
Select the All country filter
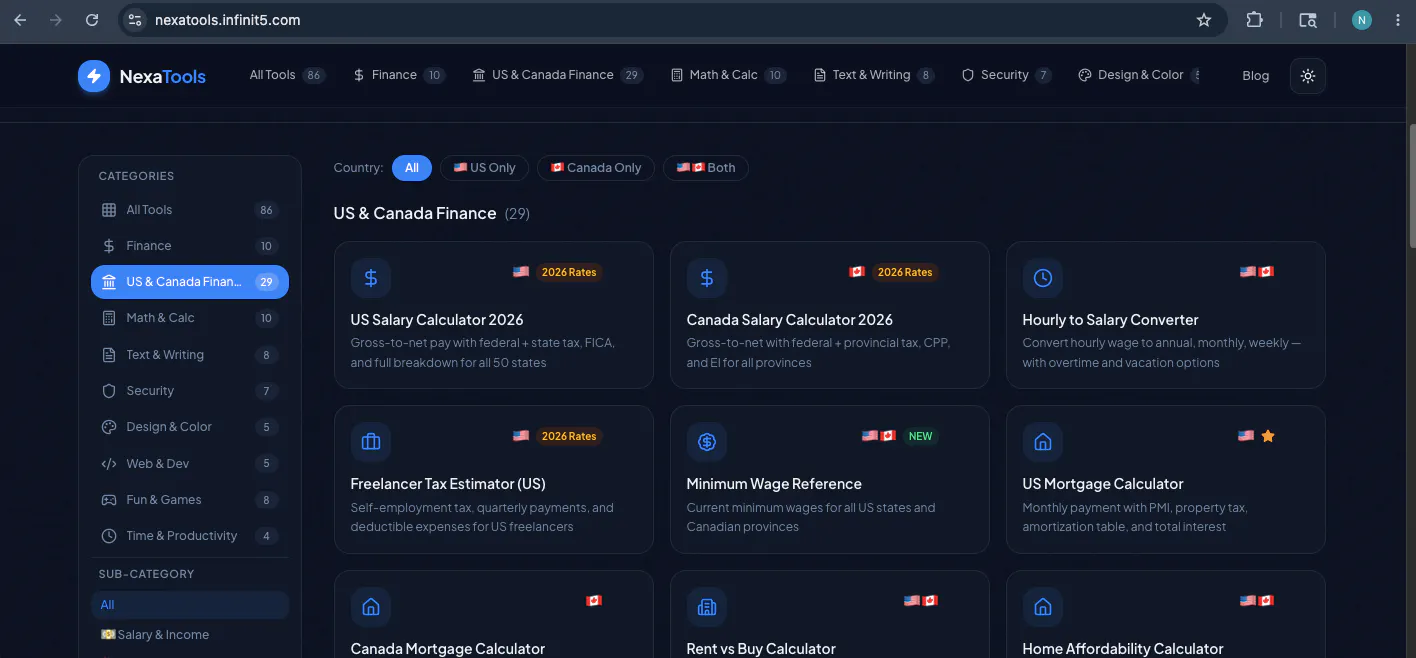coord(412,168)
